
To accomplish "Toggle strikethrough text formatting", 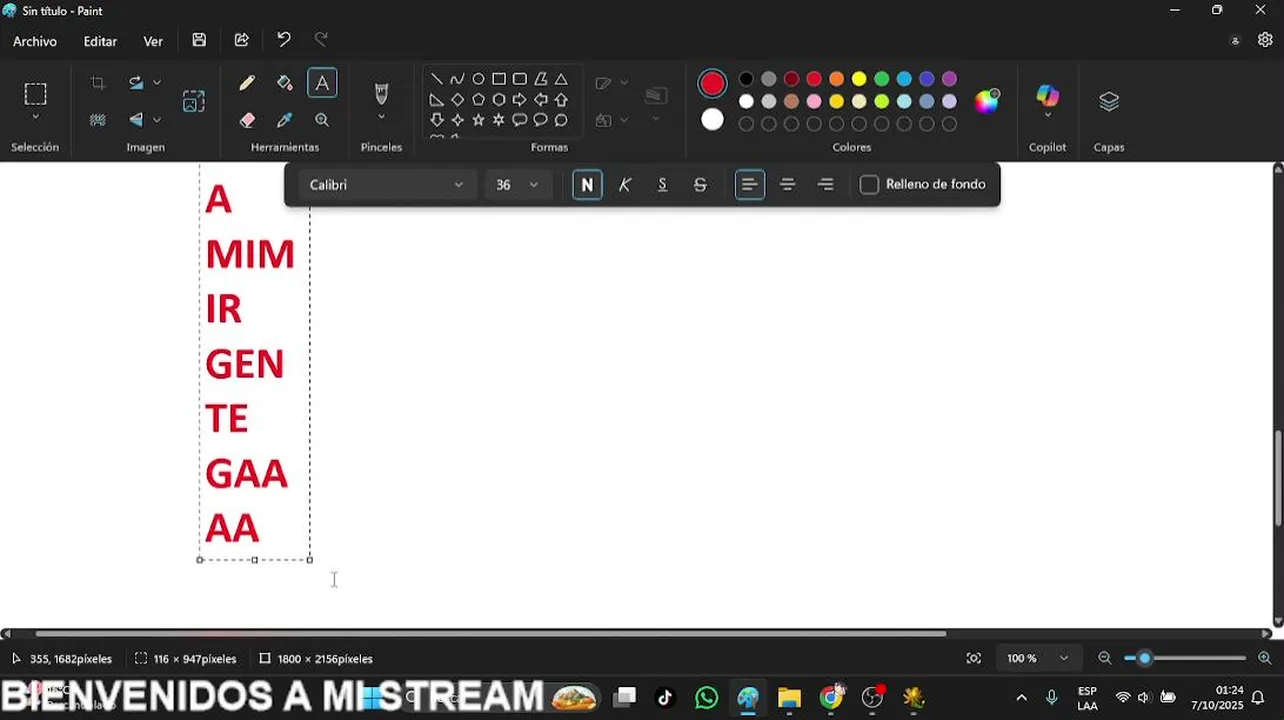I will click(700, 185).
